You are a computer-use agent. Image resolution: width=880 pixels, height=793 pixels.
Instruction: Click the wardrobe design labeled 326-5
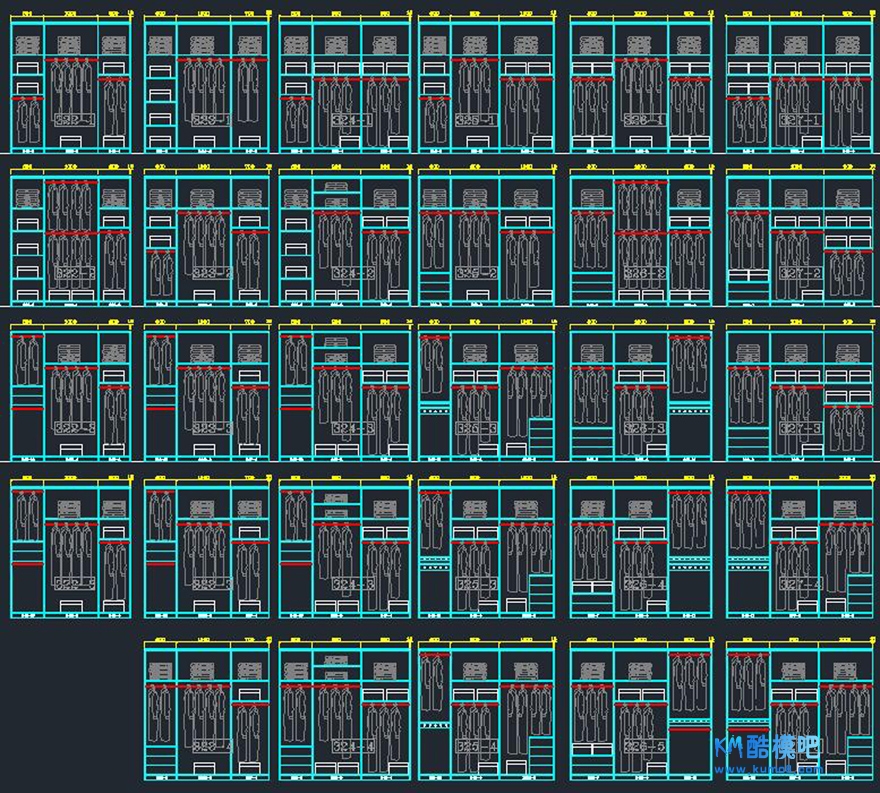point(641,746)
